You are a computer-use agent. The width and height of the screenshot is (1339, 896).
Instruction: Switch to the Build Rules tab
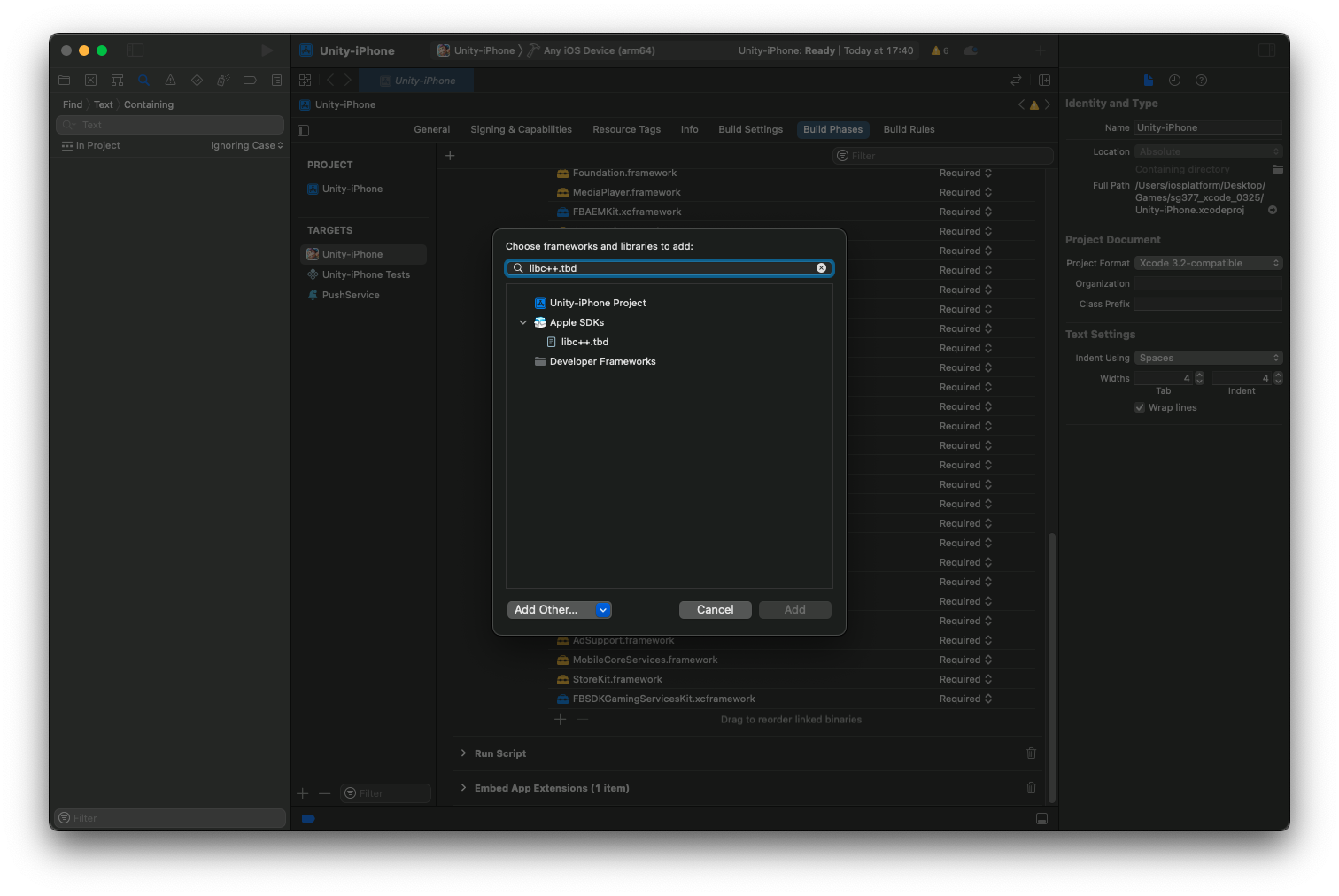coord(909,129)
